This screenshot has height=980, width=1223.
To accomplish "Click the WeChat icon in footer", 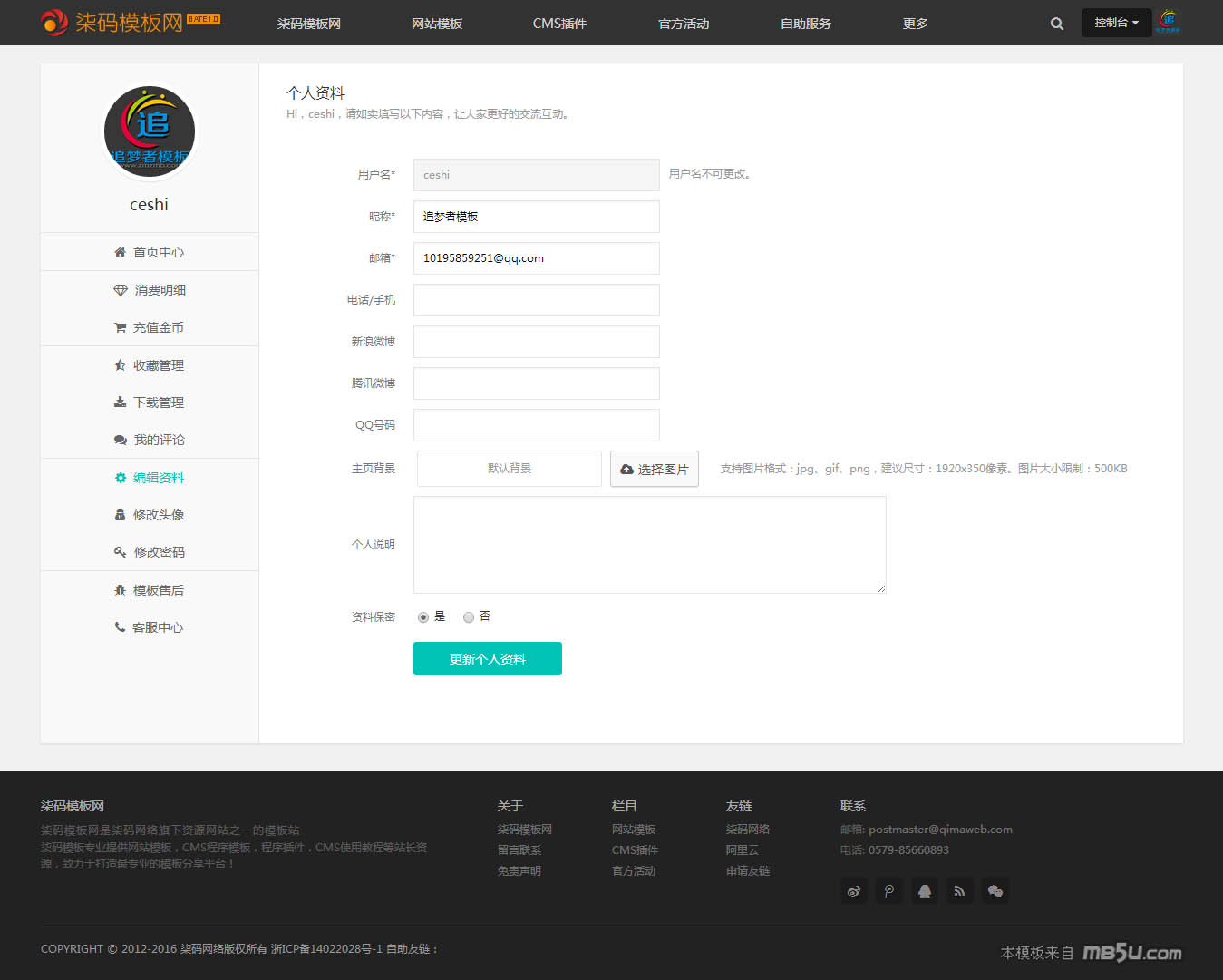I will click(x=995, y=891).
